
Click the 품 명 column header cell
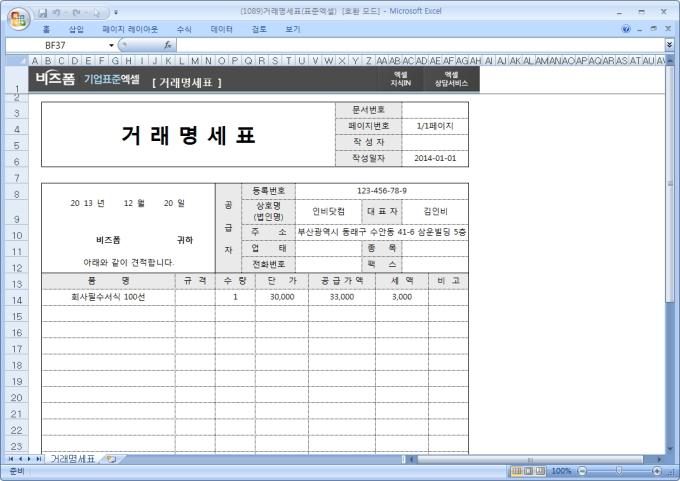108,281
